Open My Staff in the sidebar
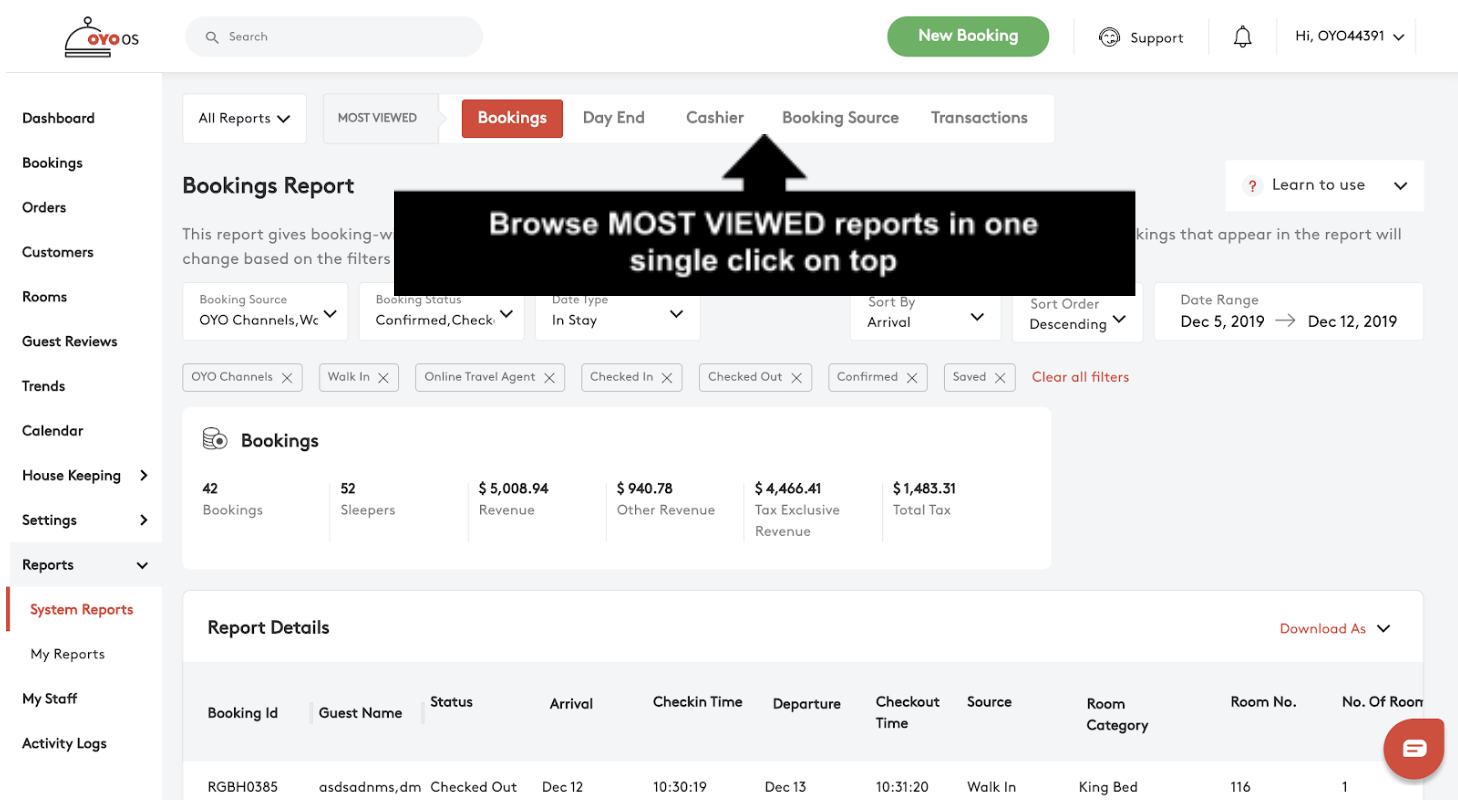The width and height of the screenshot is (1458, 808). tap(49, 699)
